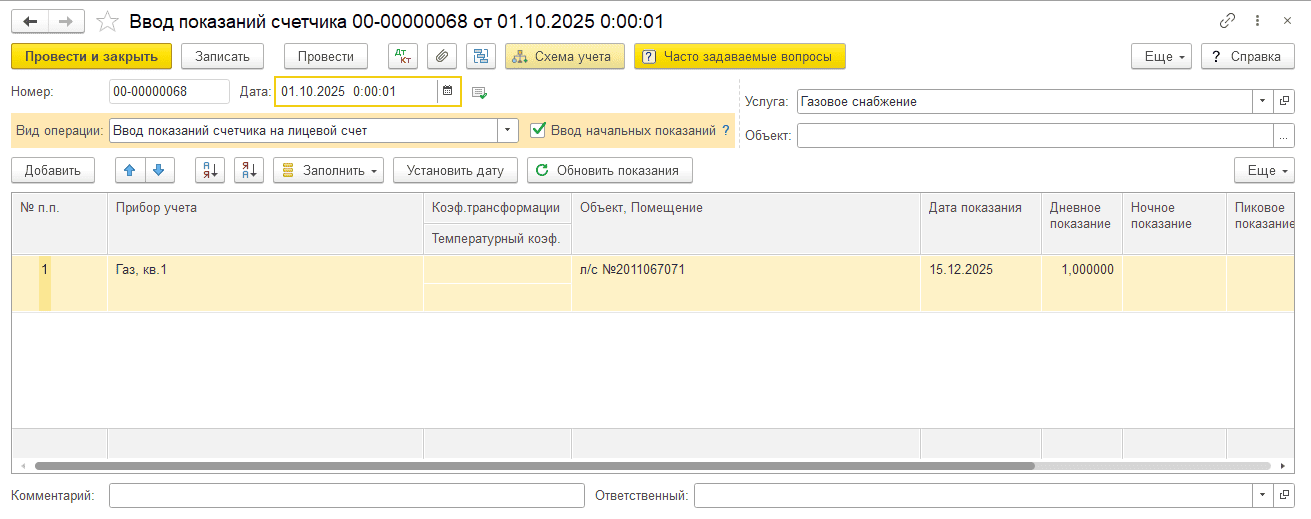The width and height of the screenshot is (1311, 519).
Task: Move row up with blue arrow
Action: pyautogui.click(x=129, y=170)
